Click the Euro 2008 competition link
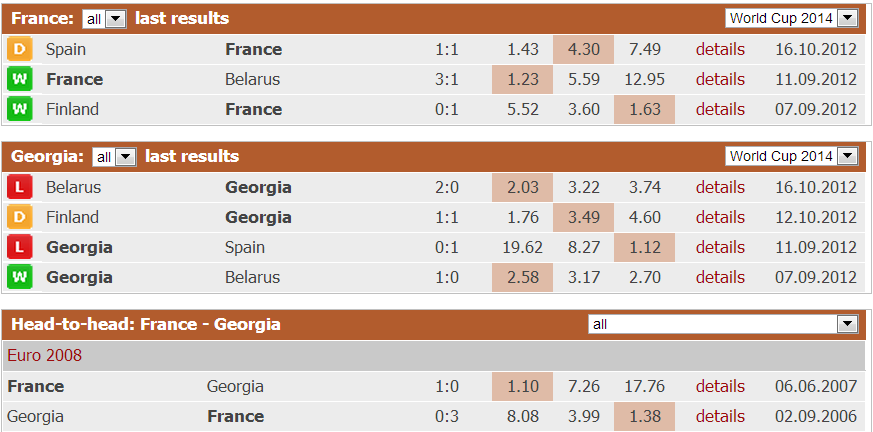The height and width of the screenshot is (432, 873). point(45,355)
